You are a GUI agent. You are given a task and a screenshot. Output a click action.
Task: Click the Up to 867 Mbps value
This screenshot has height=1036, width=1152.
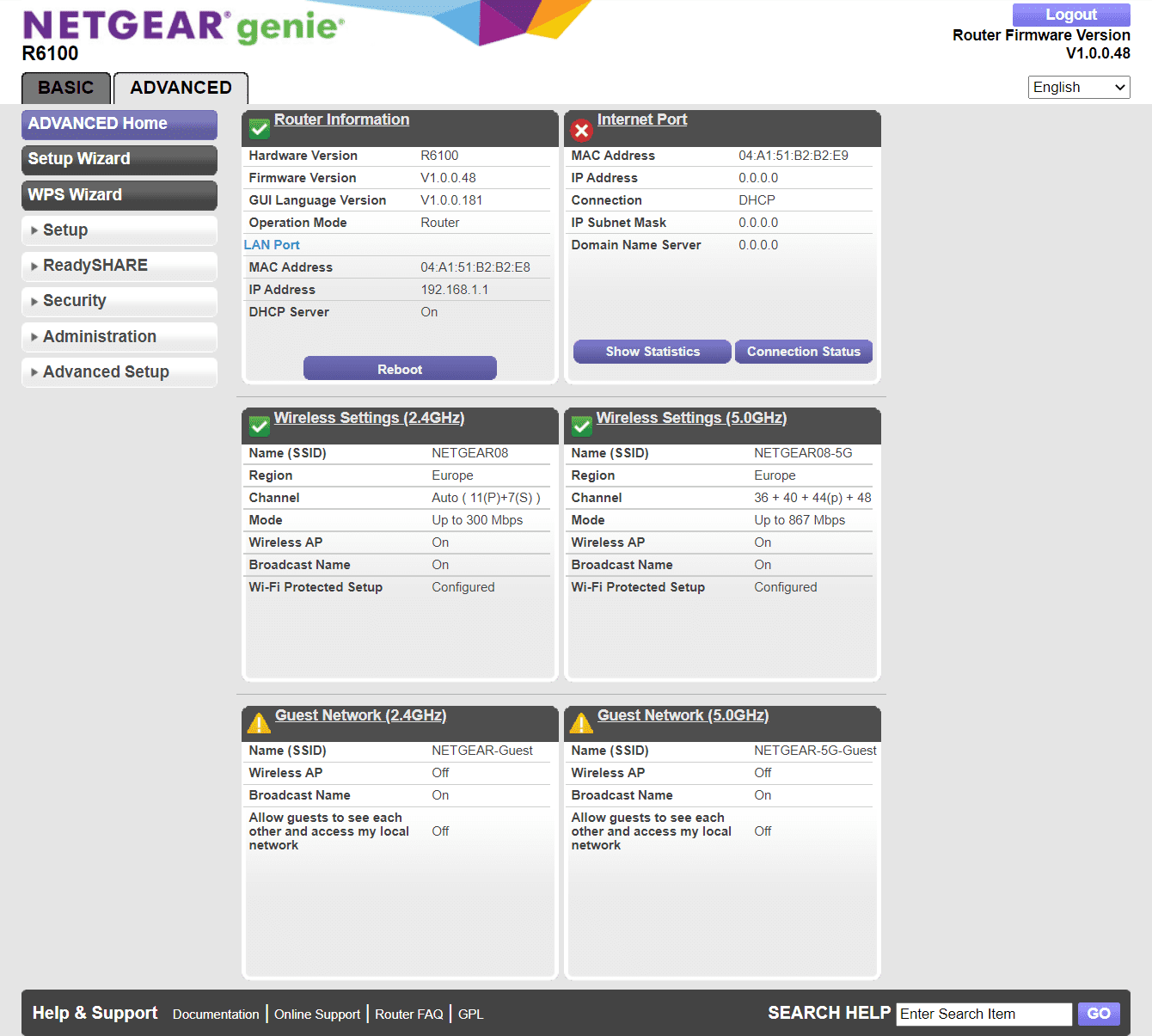pyautogui.click(x=800, y=520)
